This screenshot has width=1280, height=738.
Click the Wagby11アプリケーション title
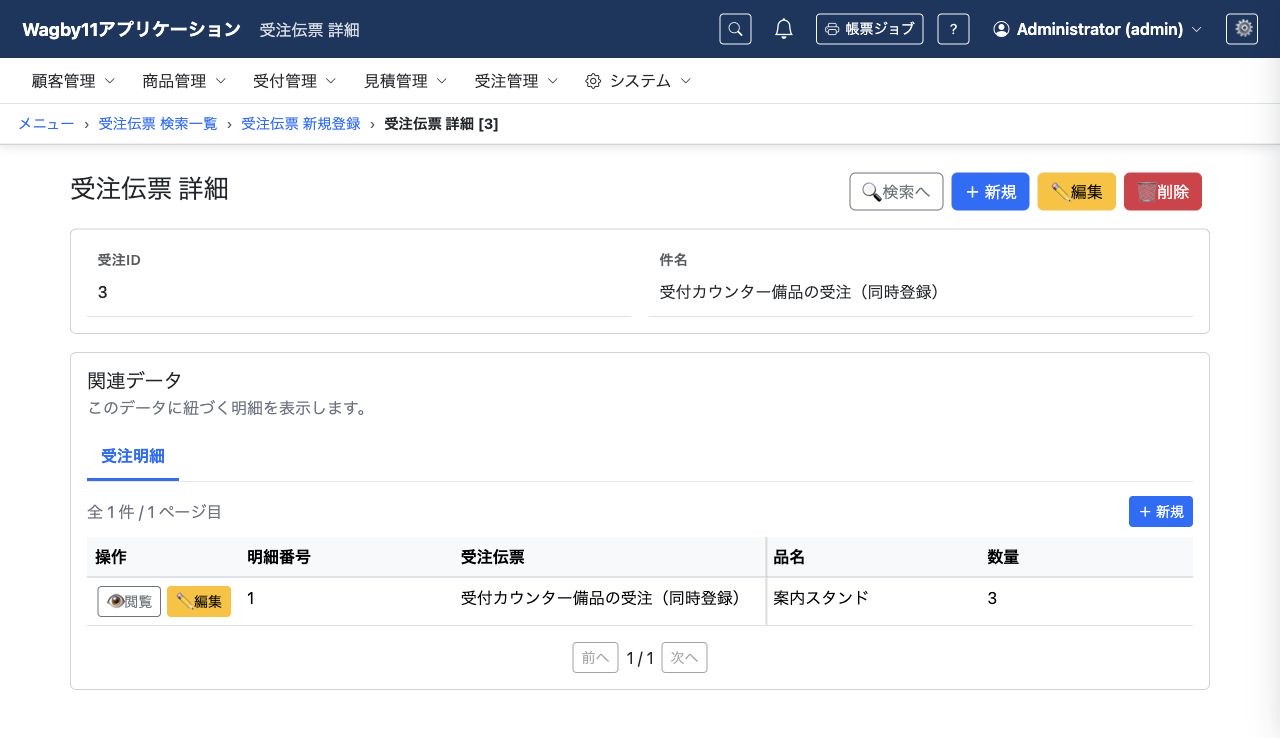[131, 29]
